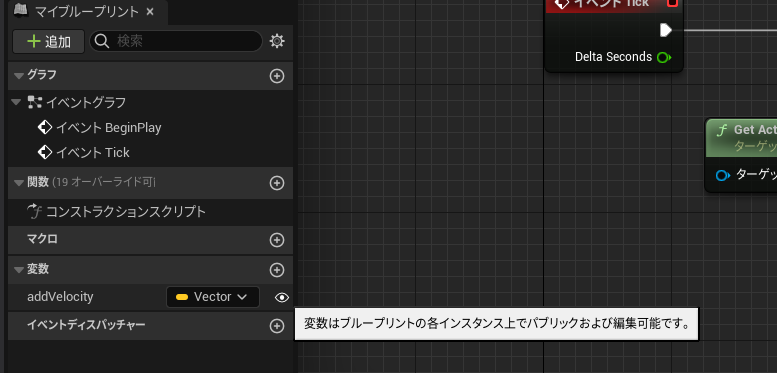Select イベント Tick entry in list
Screen dimensions: 777x373
point(93,153)
